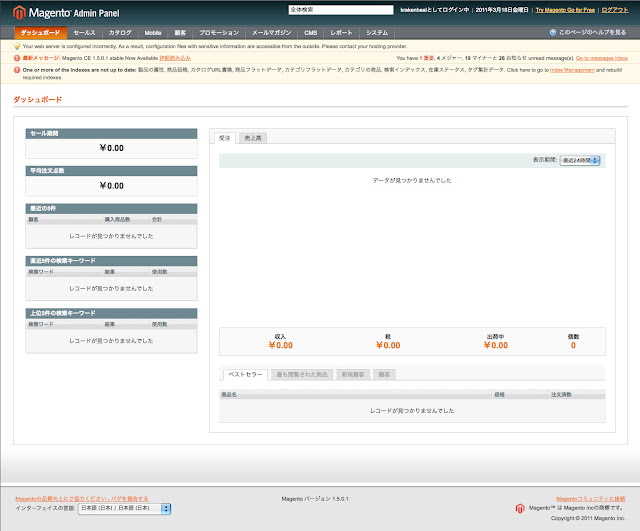
Task: Click the 詳細読み込み link
Action: (x=175, y=58)
